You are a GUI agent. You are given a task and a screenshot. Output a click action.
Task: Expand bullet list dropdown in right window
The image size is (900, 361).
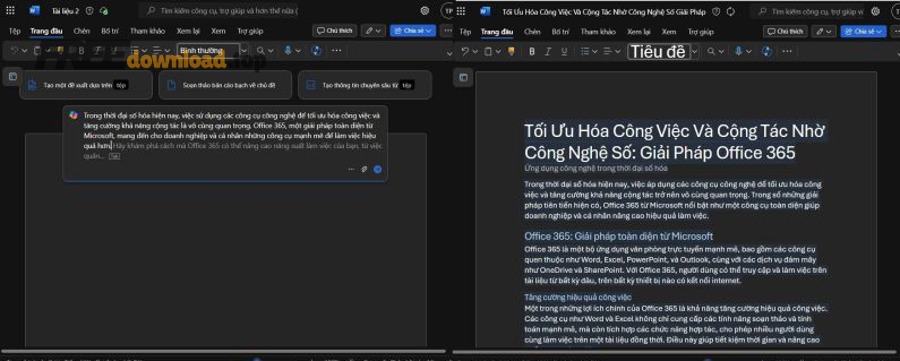point(595,51)
